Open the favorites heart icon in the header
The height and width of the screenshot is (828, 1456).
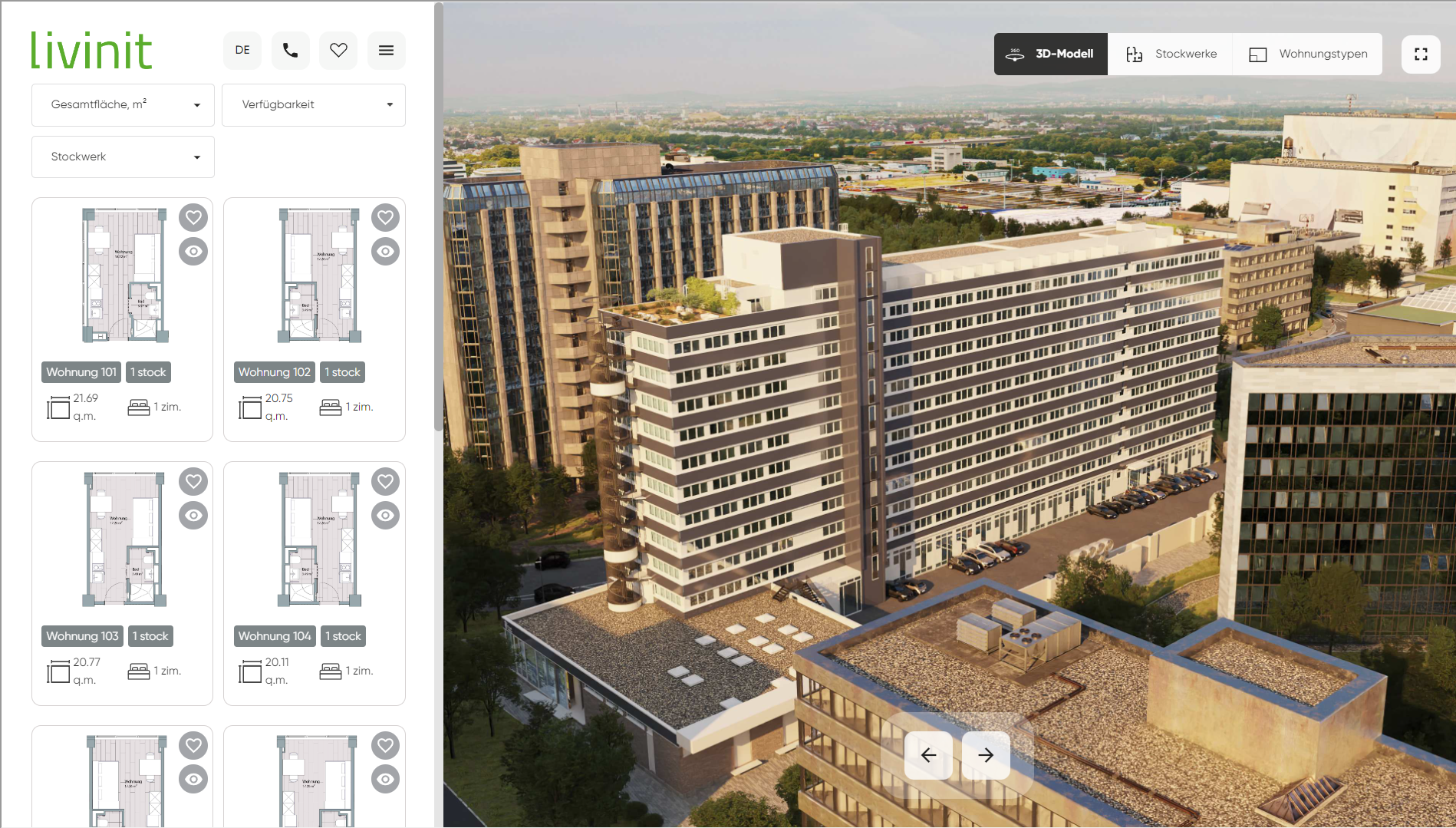point(338,50)
